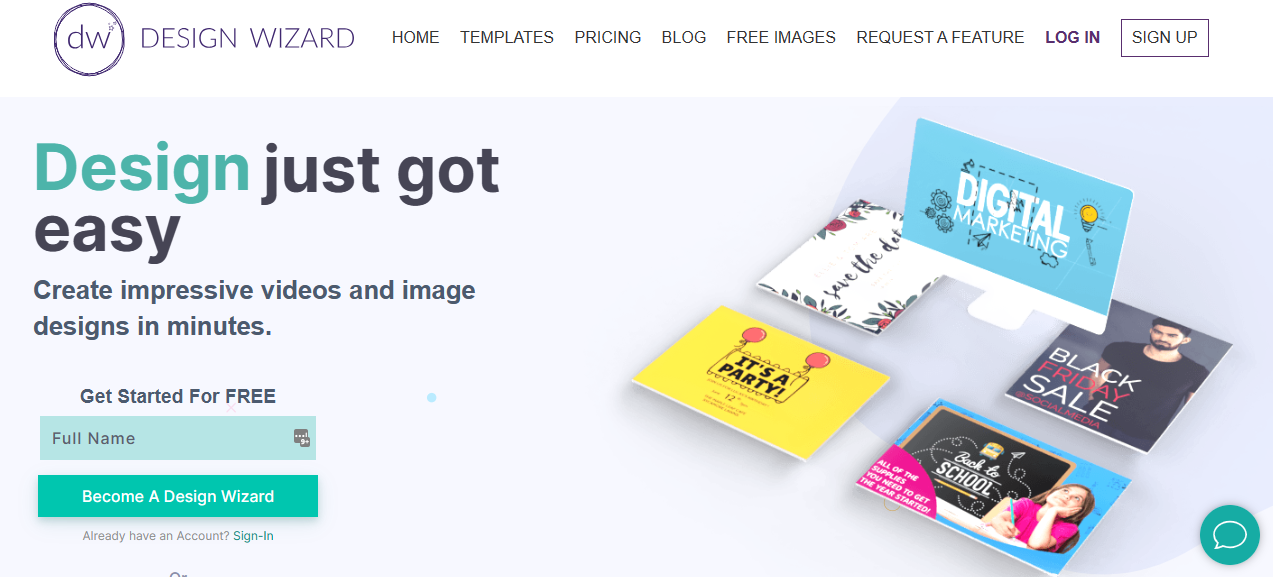Go to the HOME menu item

[415, 37]
